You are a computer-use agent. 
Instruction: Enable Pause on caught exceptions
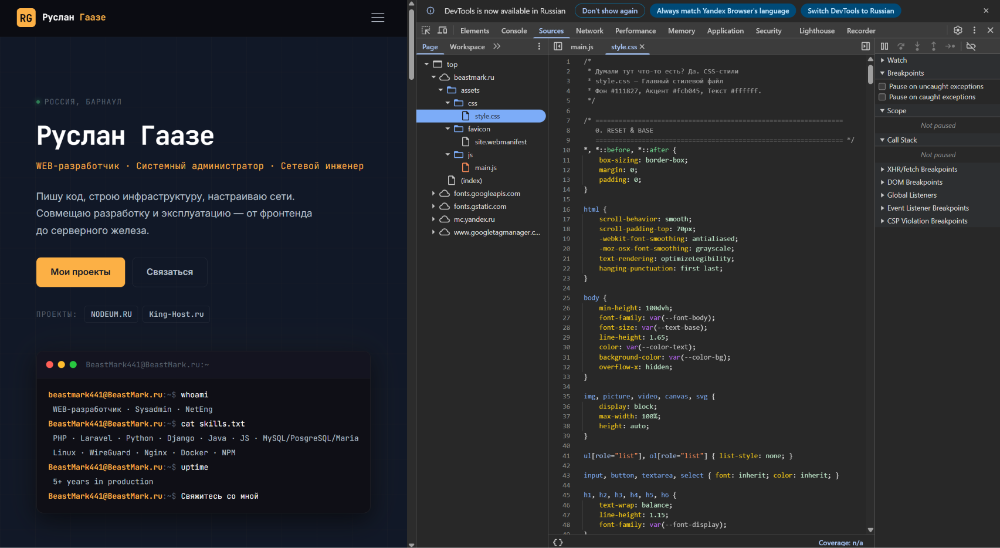[x=883, y=98]
